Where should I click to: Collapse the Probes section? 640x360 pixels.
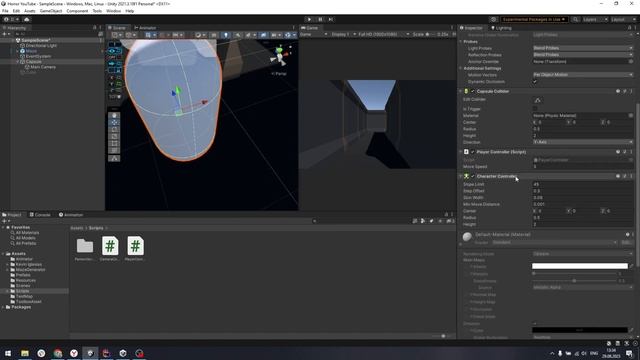pos(461,42)
